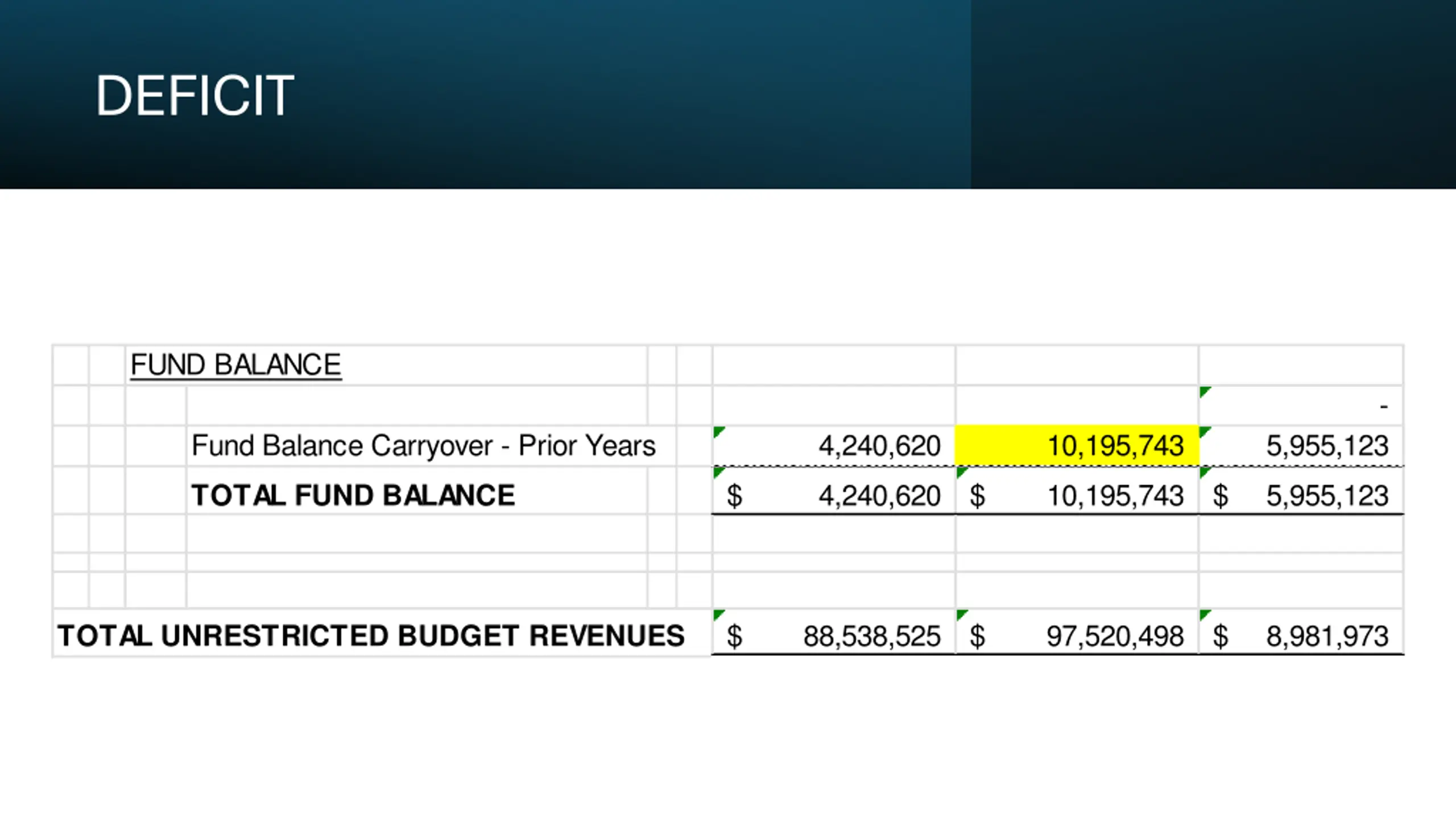Click green marker on the dash cell
The height and width of the screenshot is (819, 1456).
[x=1205, y=391]
